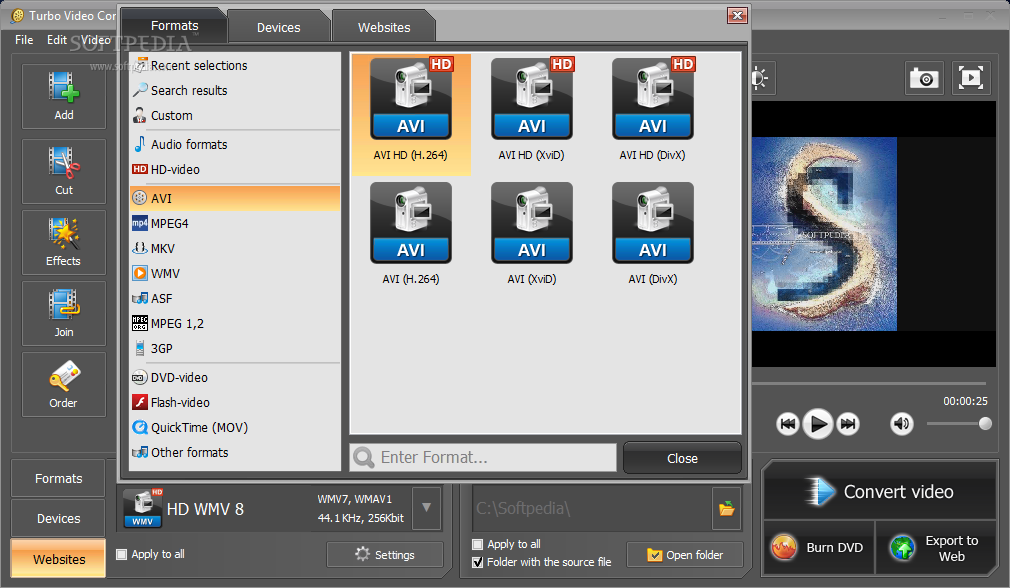This screenshot has height=588, width=1010.
Task: Pick the AVI (H.264) format icon
Action: (x=411, y=223)
